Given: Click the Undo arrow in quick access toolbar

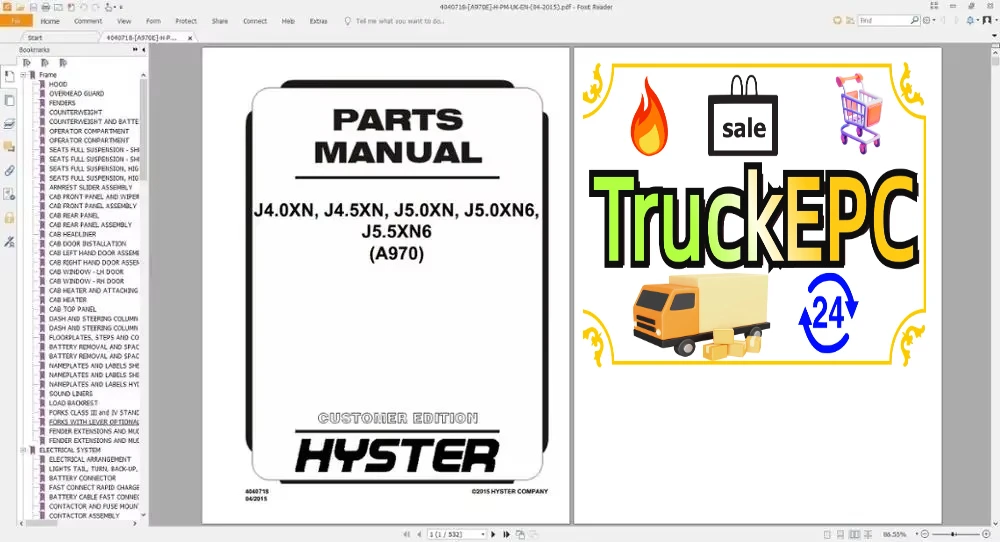Looking at the screenshot, I should 84,7.
